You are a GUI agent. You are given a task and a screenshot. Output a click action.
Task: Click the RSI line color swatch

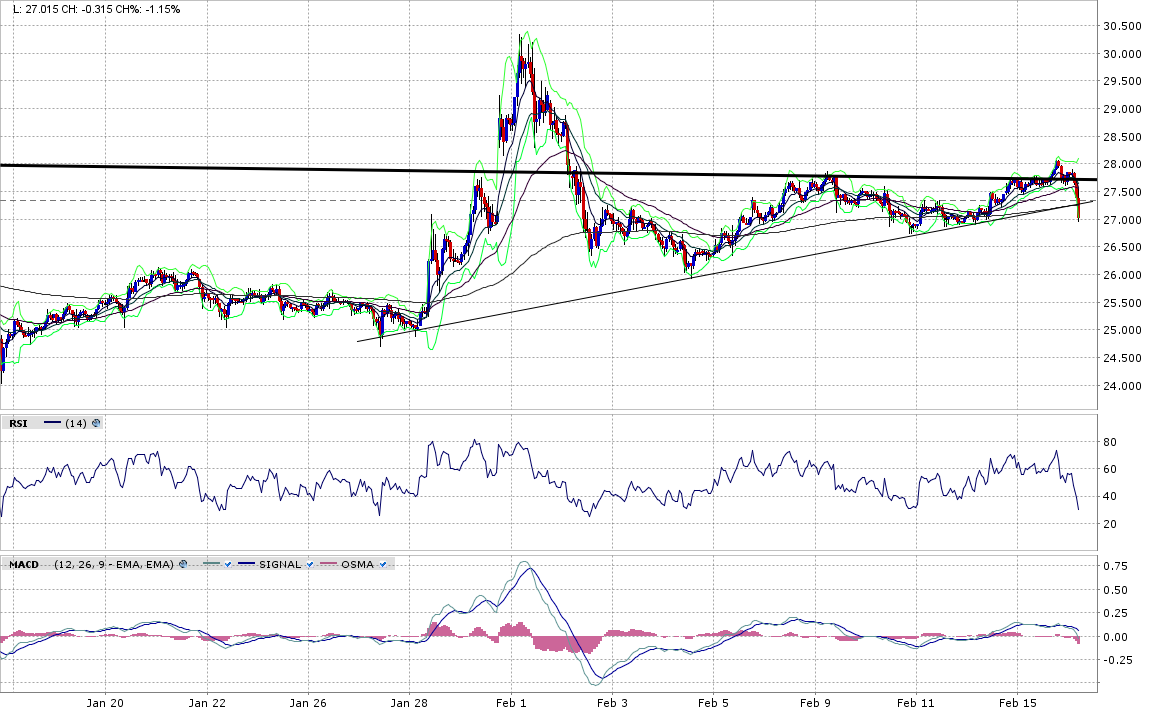(52, 424)
